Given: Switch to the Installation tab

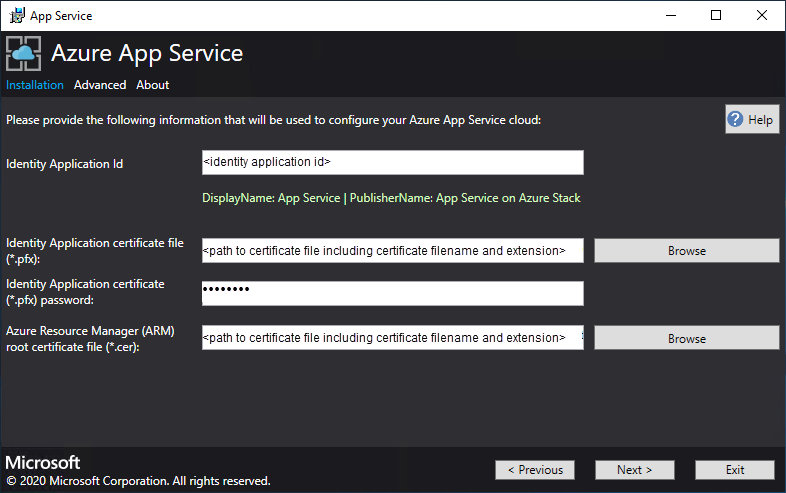Looking at the screenshot, I should click(35, 85).
